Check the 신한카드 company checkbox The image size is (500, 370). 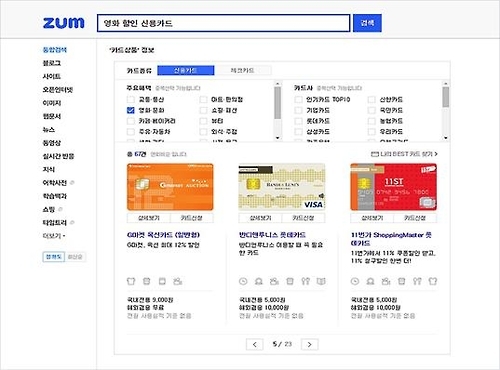pyautogui.click(x=372, y=99)
